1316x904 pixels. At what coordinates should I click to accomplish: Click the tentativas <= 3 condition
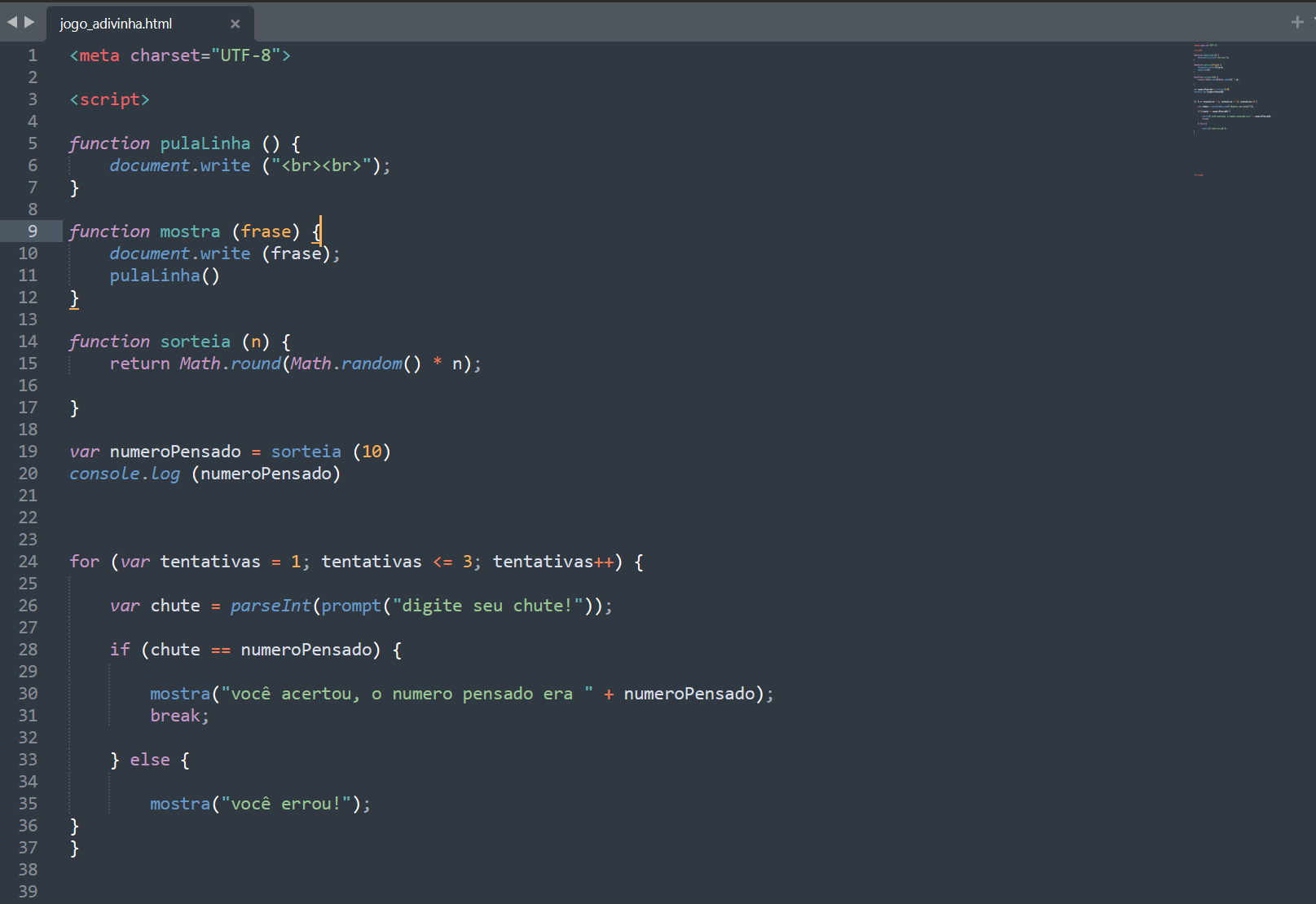[x=397, y=562]
